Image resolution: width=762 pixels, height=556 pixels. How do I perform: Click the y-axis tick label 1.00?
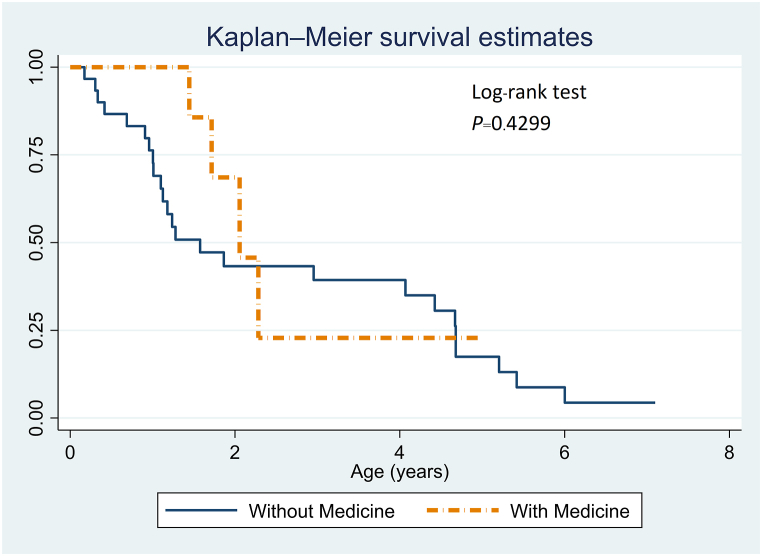[x=36, y=67]
